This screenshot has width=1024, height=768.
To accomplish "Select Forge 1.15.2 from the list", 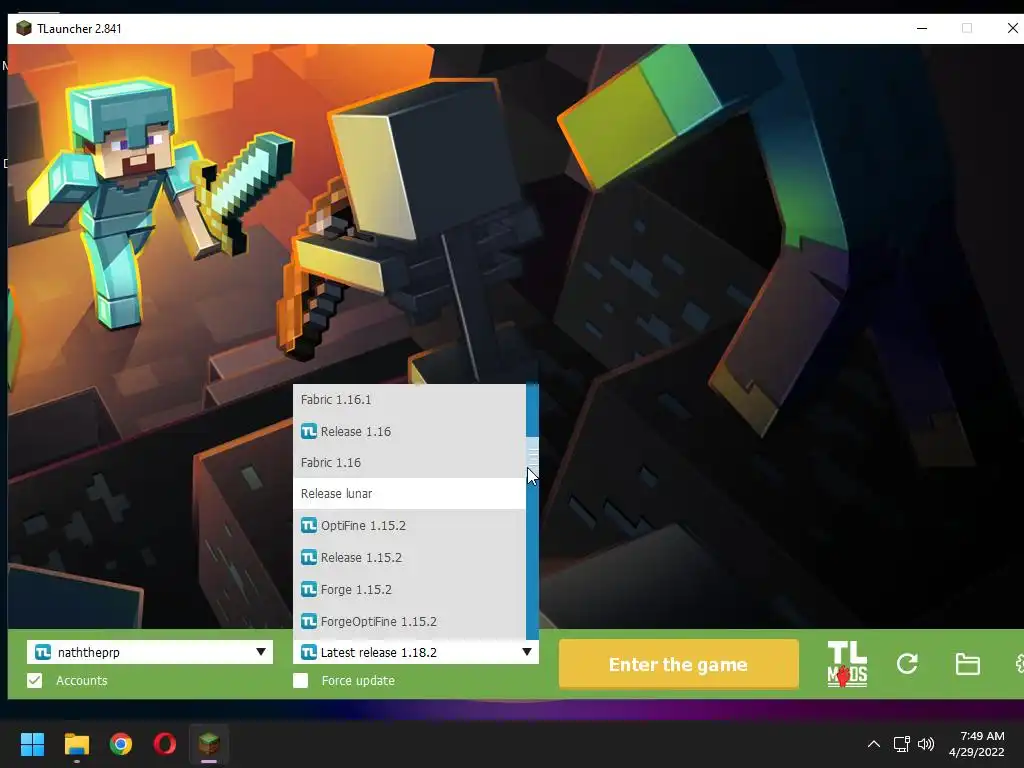I will pos(409,590).
